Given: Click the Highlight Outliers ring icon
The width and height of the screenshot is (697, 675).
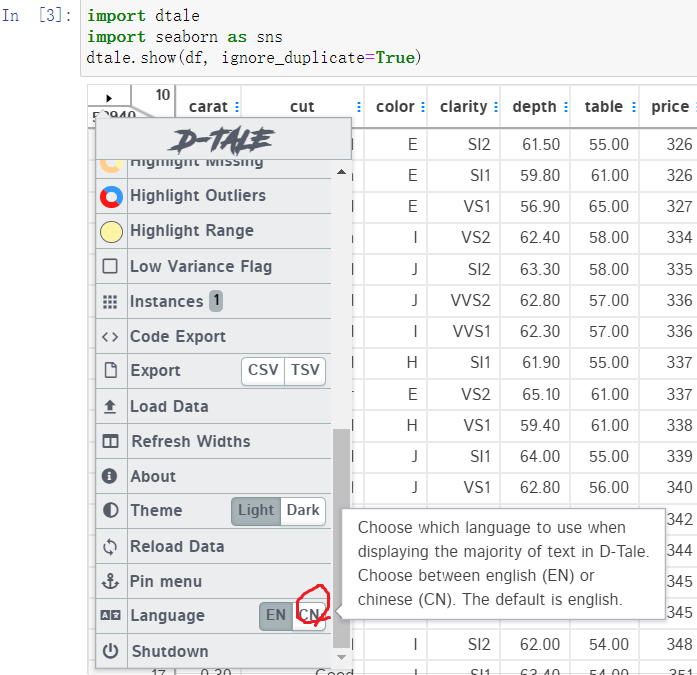Looking at the screenshot, I should (x=111, y=197).
